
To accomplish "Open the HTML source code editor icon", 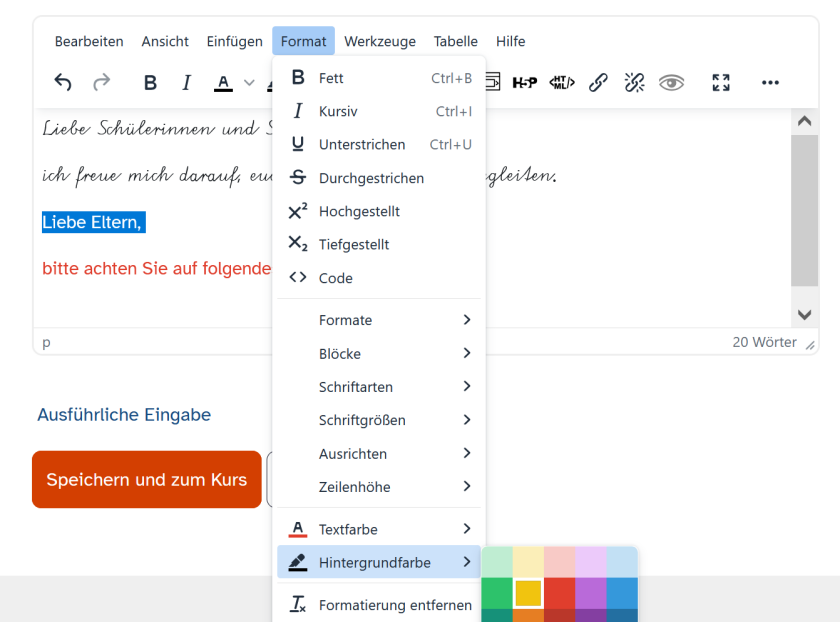I will pos(561,83).
